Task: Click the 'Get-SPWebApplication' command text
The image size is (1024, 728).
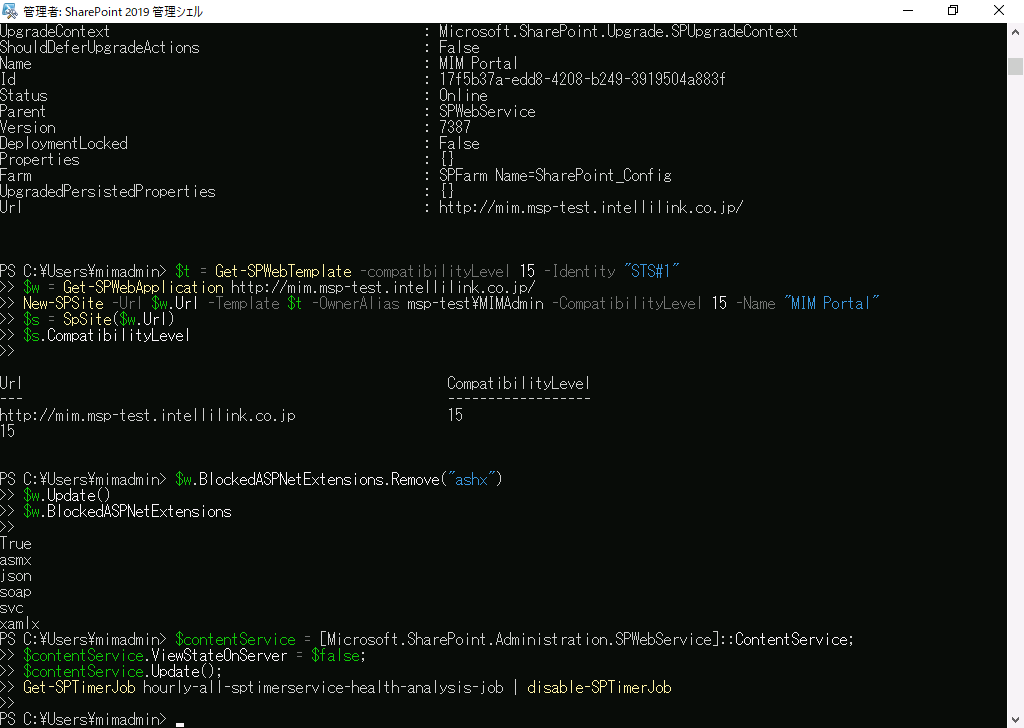Action: tap(143, 287)
